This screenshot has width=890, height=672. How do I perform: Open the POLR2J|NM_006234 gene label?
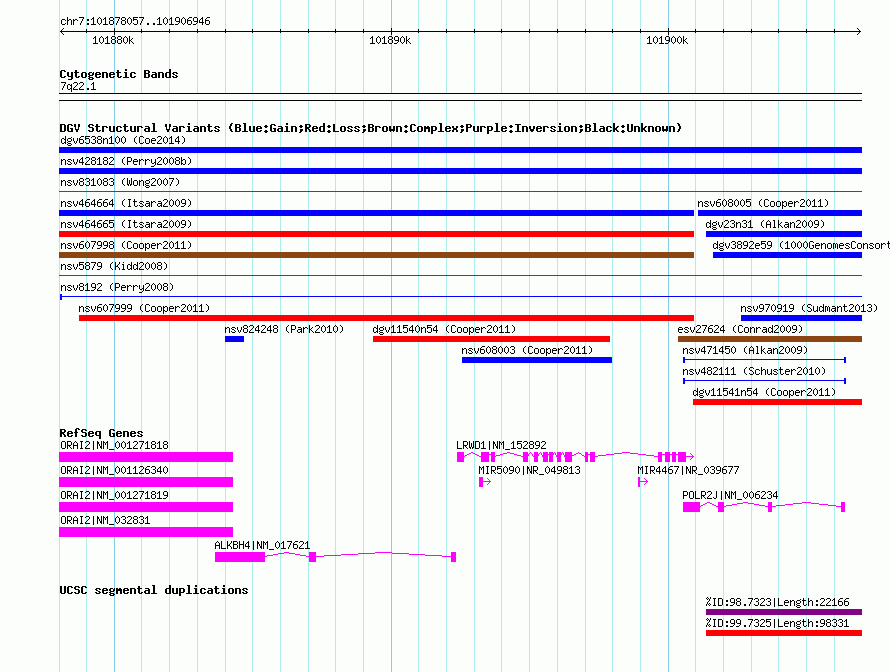pyautogui.click(x=730, y=495)
